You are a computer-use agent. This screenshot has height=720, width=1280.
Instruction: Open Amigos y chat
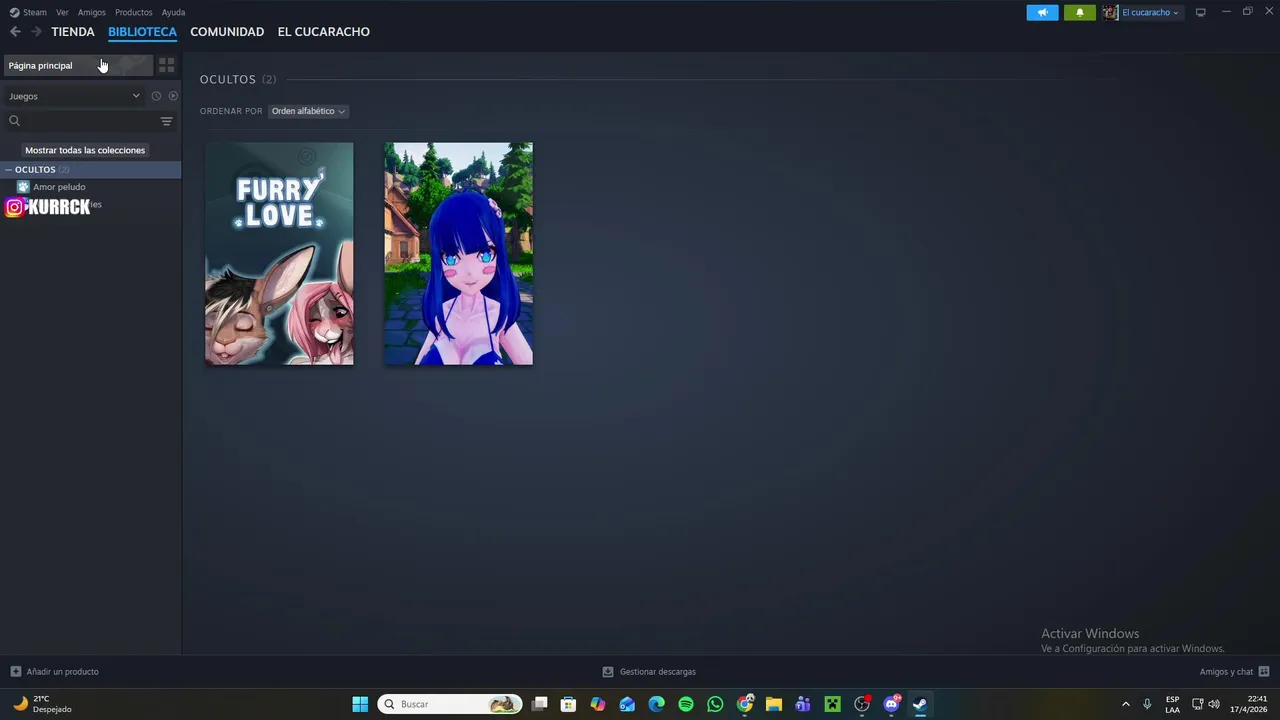tap(1234, 672)
